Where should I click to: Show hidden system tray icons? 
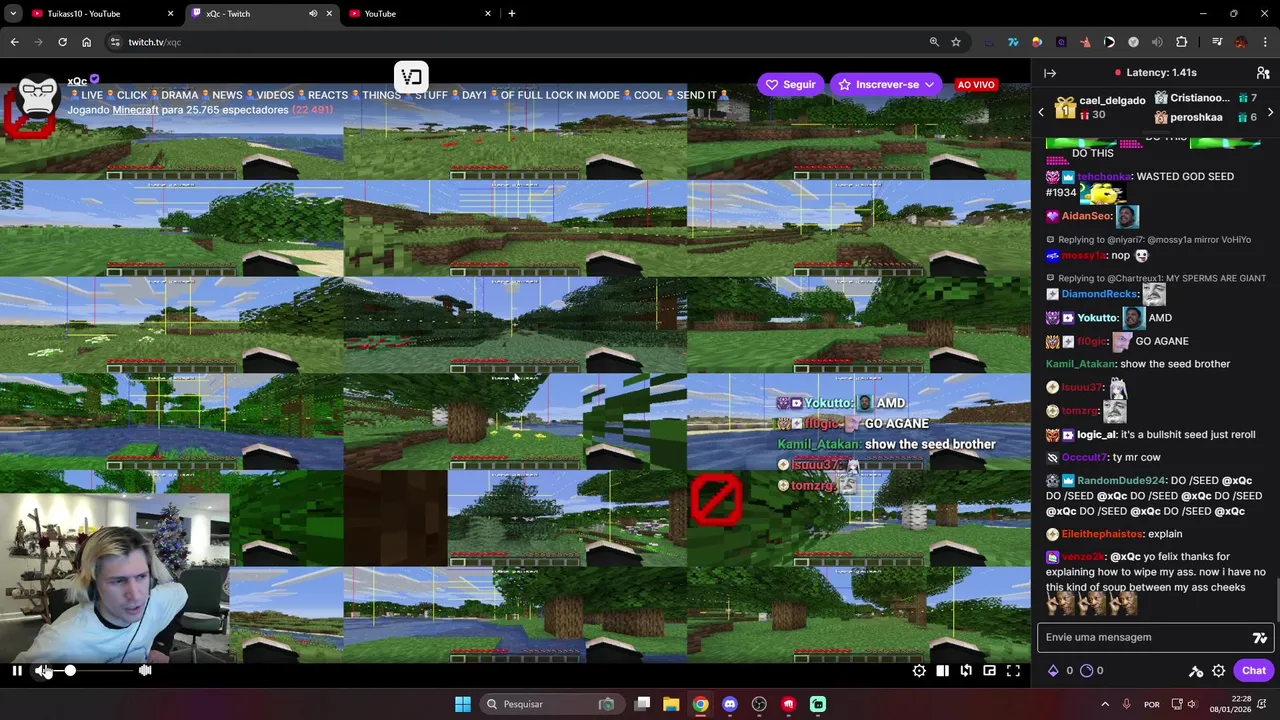click(1105, 704)
